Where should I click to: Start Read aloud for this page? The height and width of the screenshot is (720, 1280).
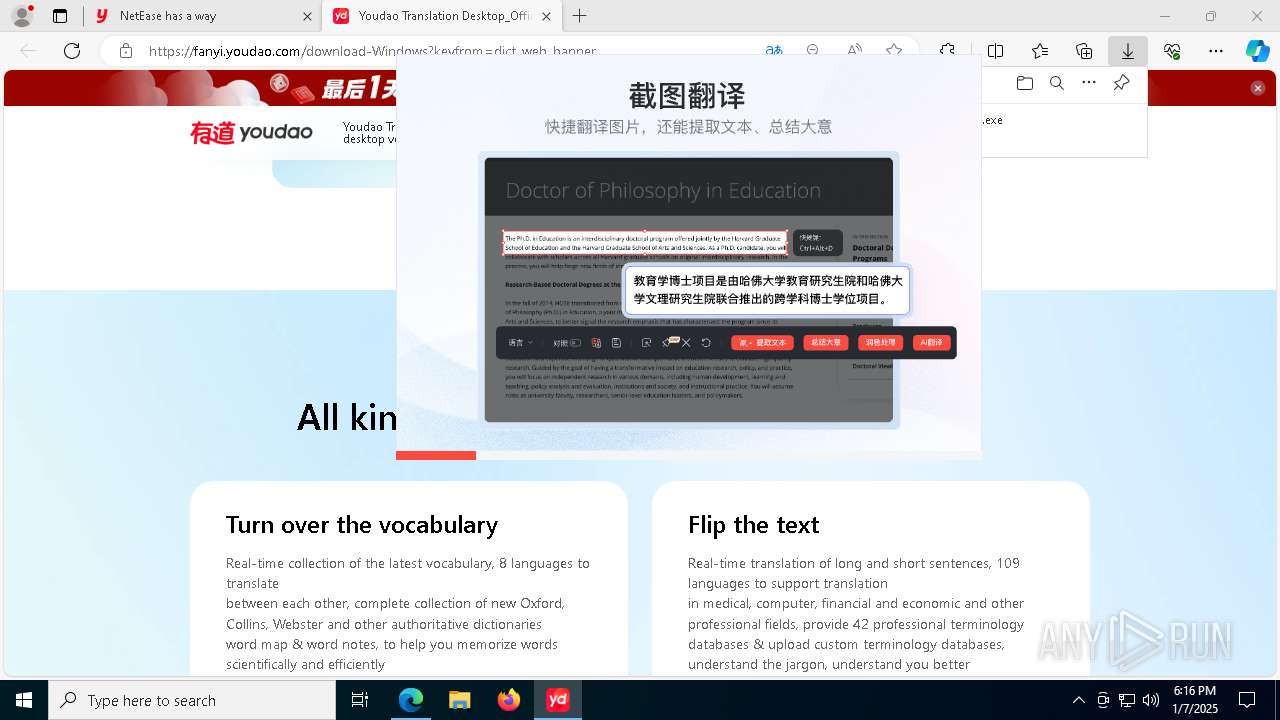click(x=854, y=51)
